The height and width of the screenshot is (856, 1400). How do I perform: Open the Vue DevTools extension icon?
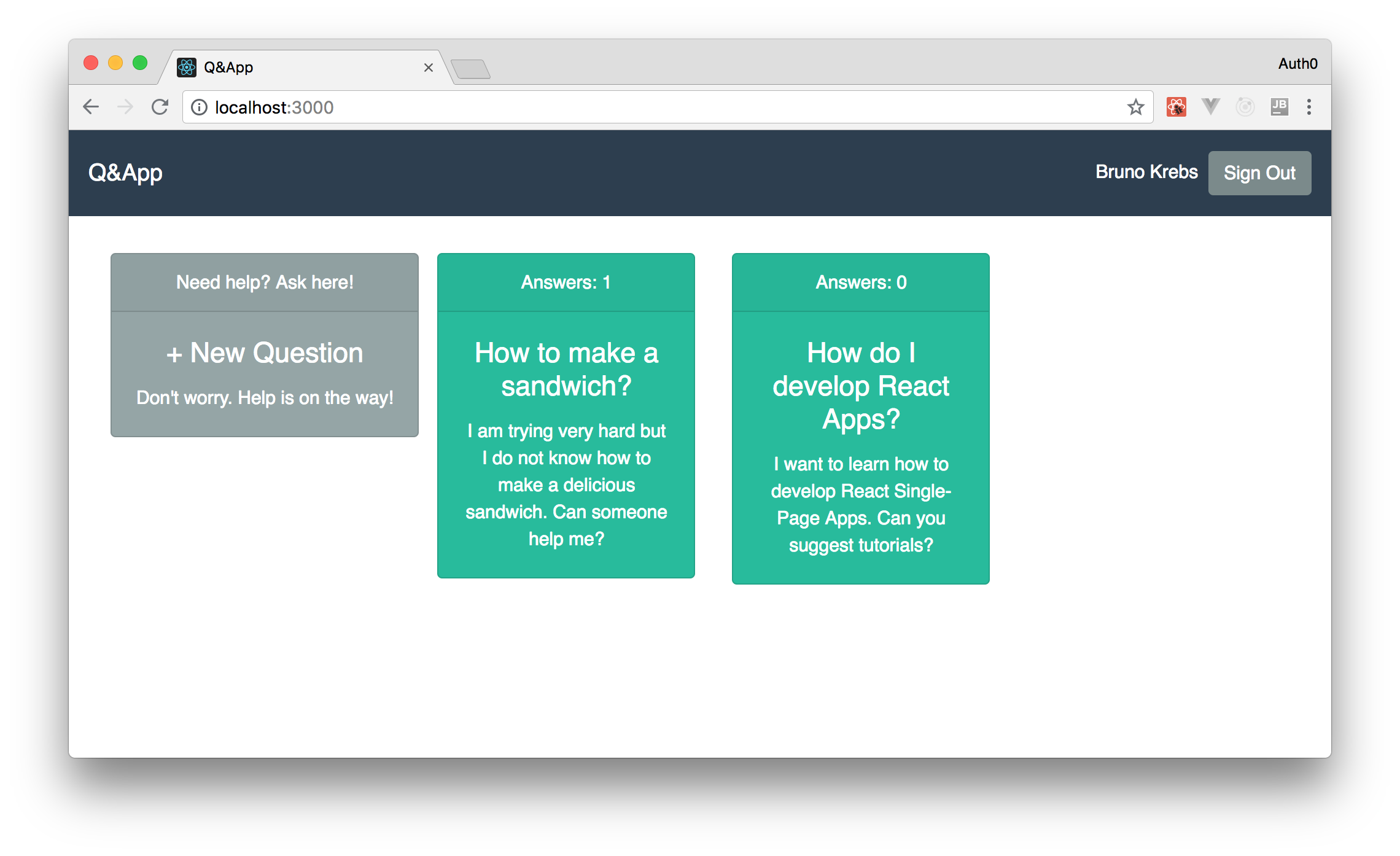(x=1210, y=107)
